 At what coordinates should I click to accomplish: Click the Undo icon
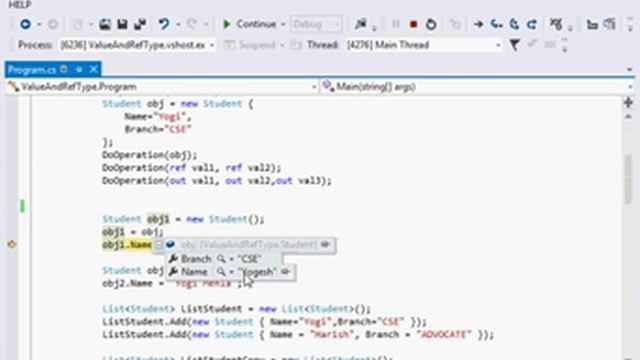pos(164,24)
